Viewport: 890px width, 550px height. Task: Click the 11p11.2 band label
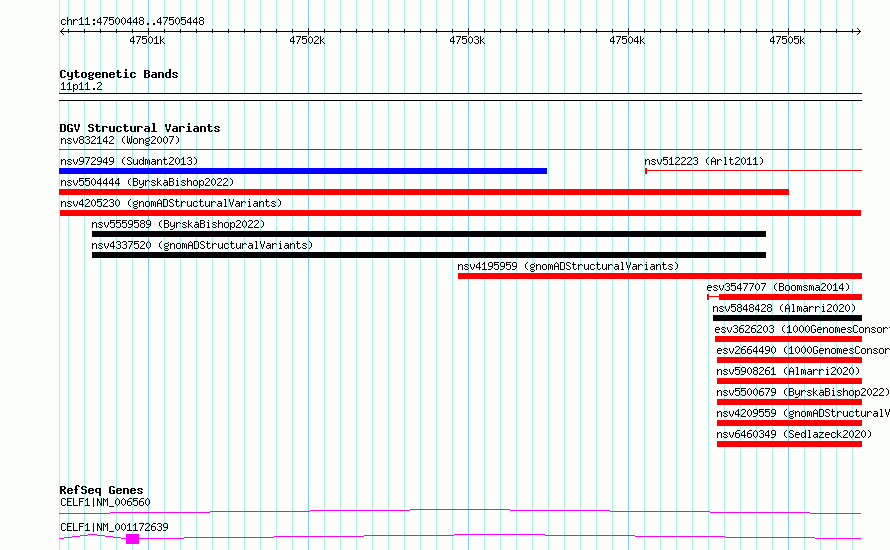pos(81,86)
